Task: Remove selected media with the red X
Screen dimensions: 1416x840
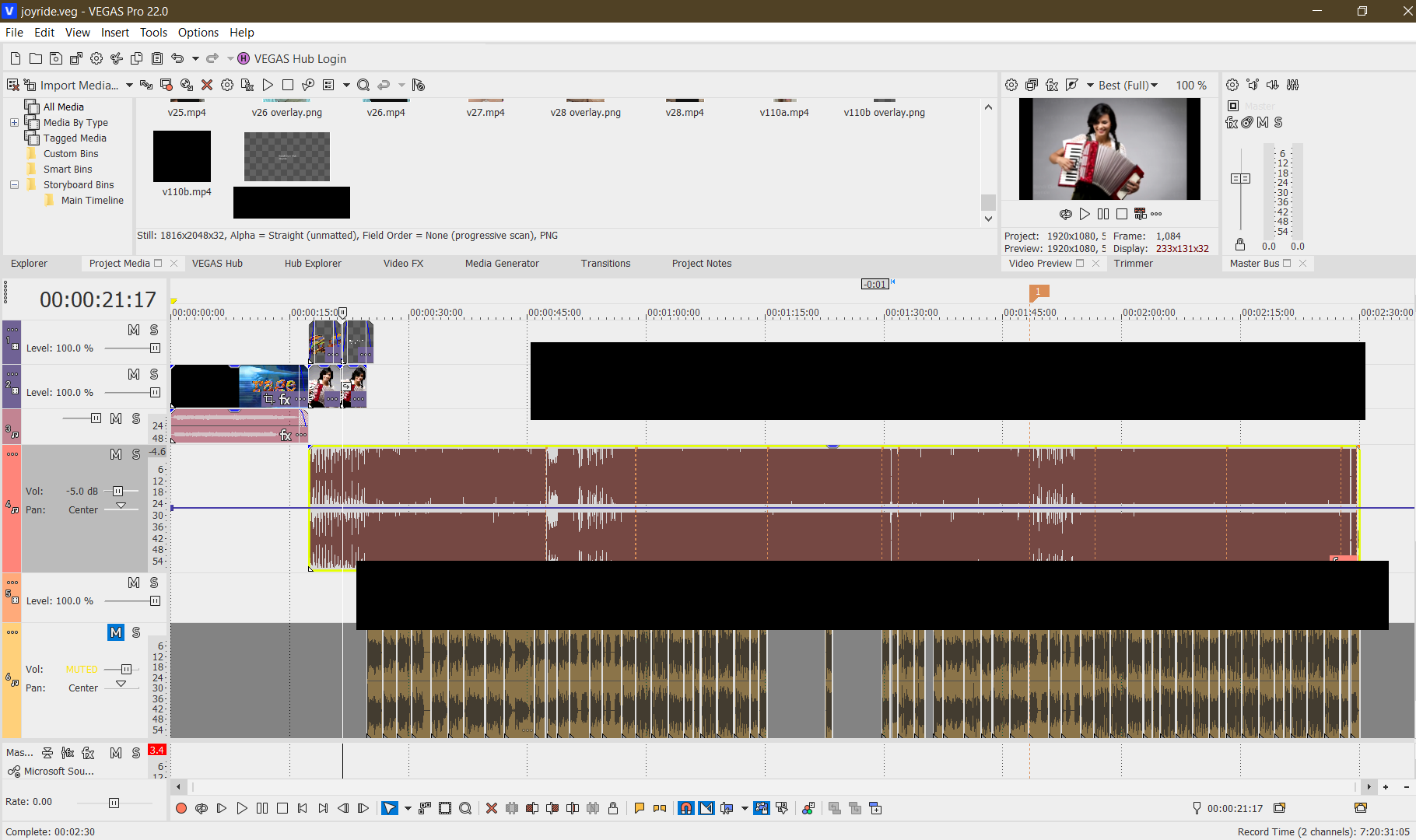Action: pyautogui.click(x=207, y=85)
